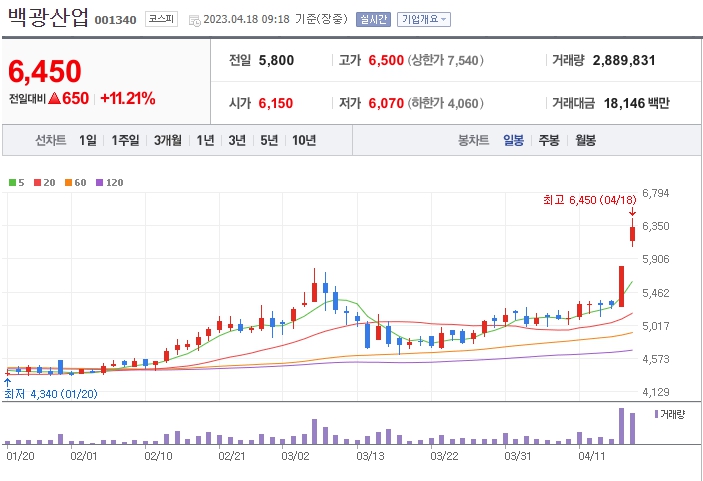Click the current price 6,450
703x481 pixels.
click(x=45, y=71)
